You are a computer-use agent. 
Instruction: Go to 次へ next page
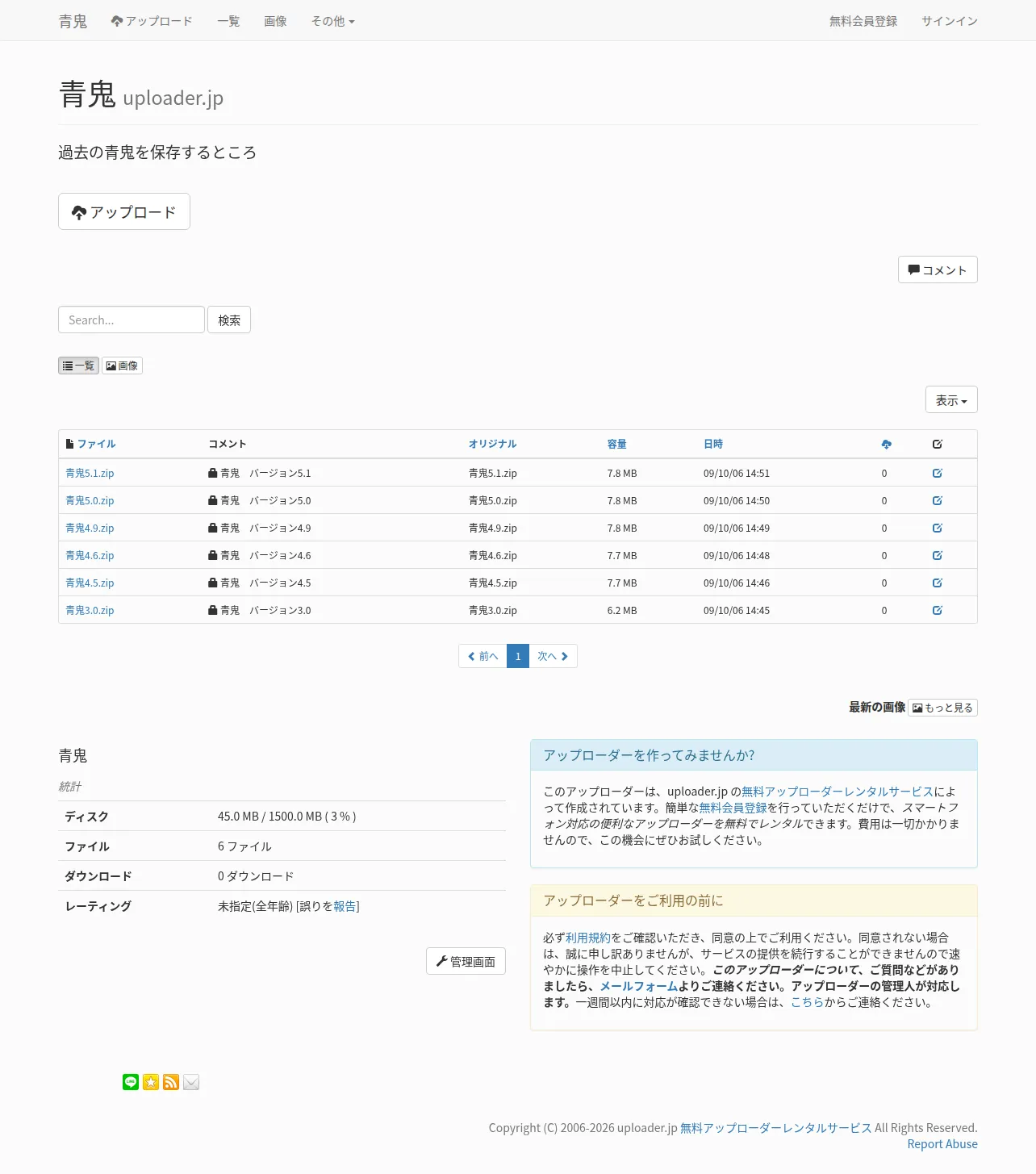tap(553, 656)
